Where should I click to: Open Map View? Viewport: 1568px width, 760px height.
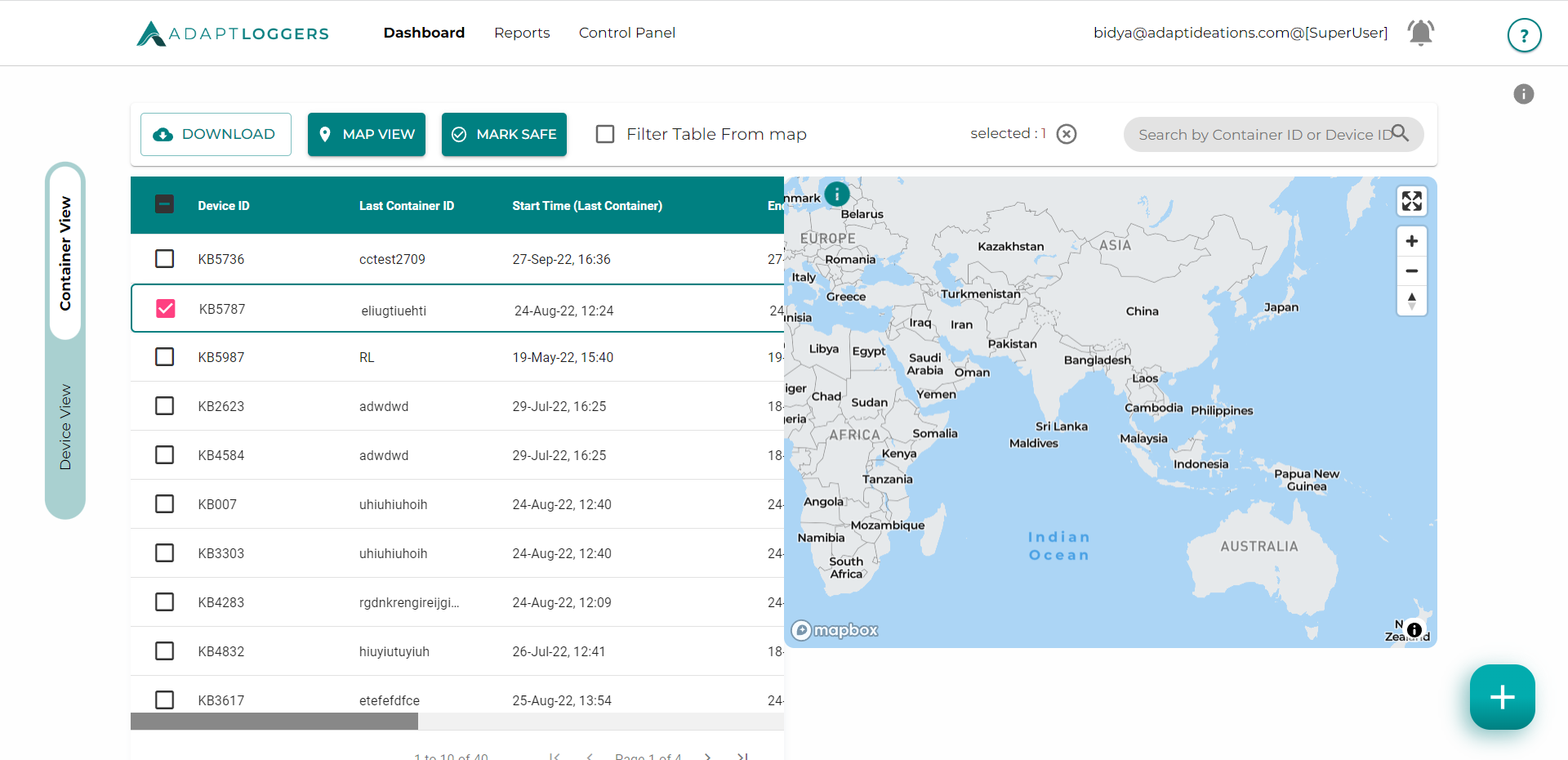tap(367, 134)
